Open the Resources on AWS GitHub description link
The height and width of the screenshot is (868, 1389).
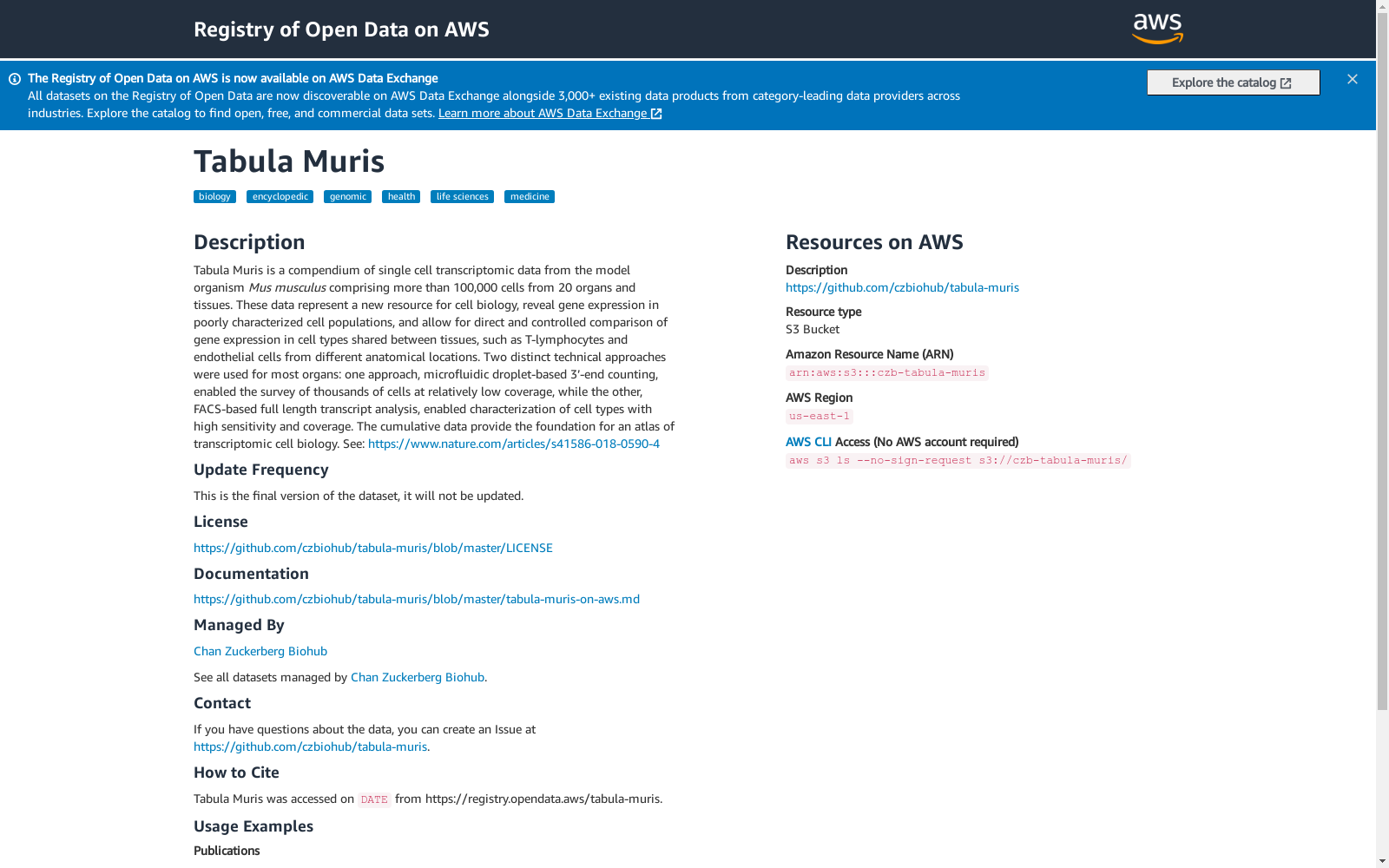pyautogui.click(x=902, y=287)
